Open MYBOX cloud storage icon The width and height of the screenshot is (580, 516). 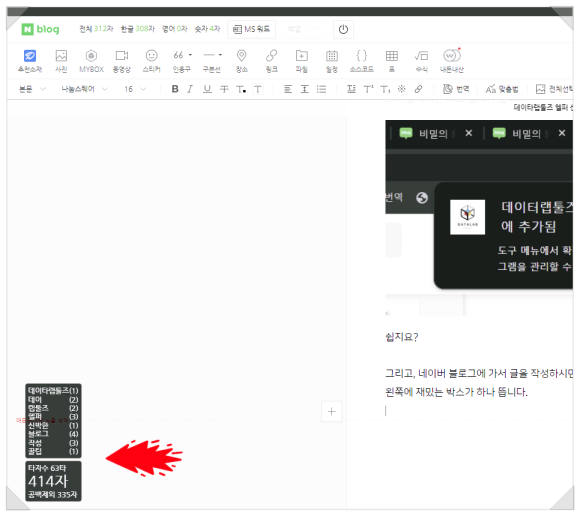pos(91,60)
